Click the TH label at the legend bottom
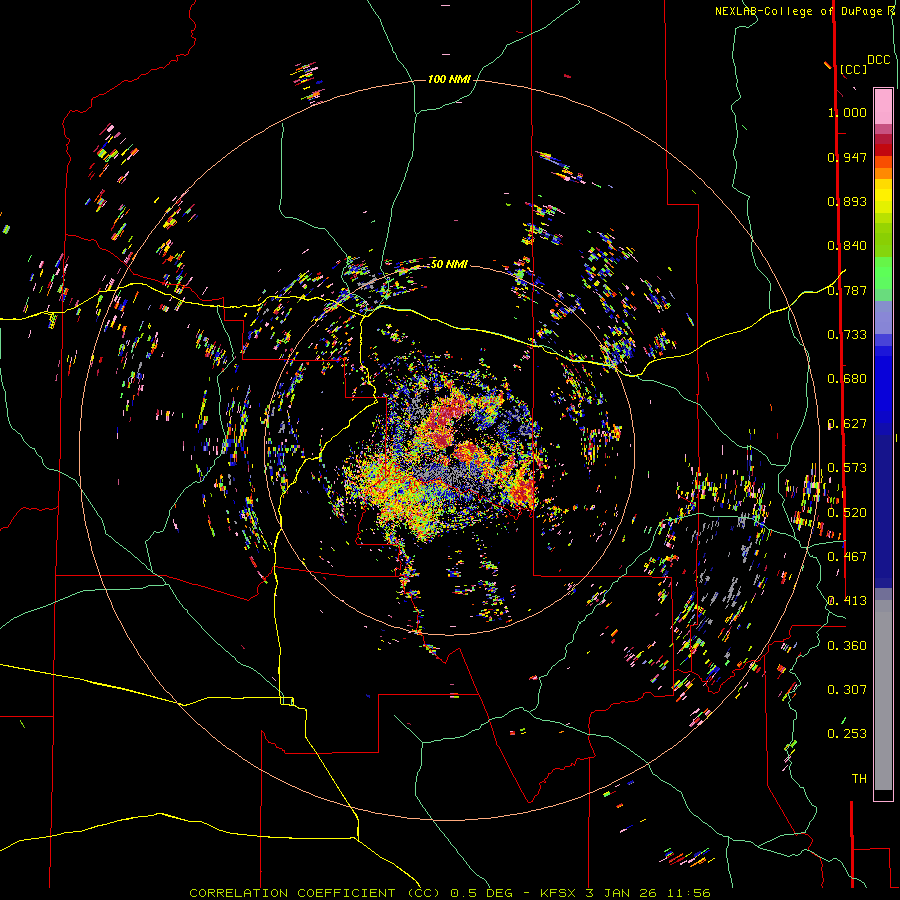900x900 pixels. [x=859, y=779]
